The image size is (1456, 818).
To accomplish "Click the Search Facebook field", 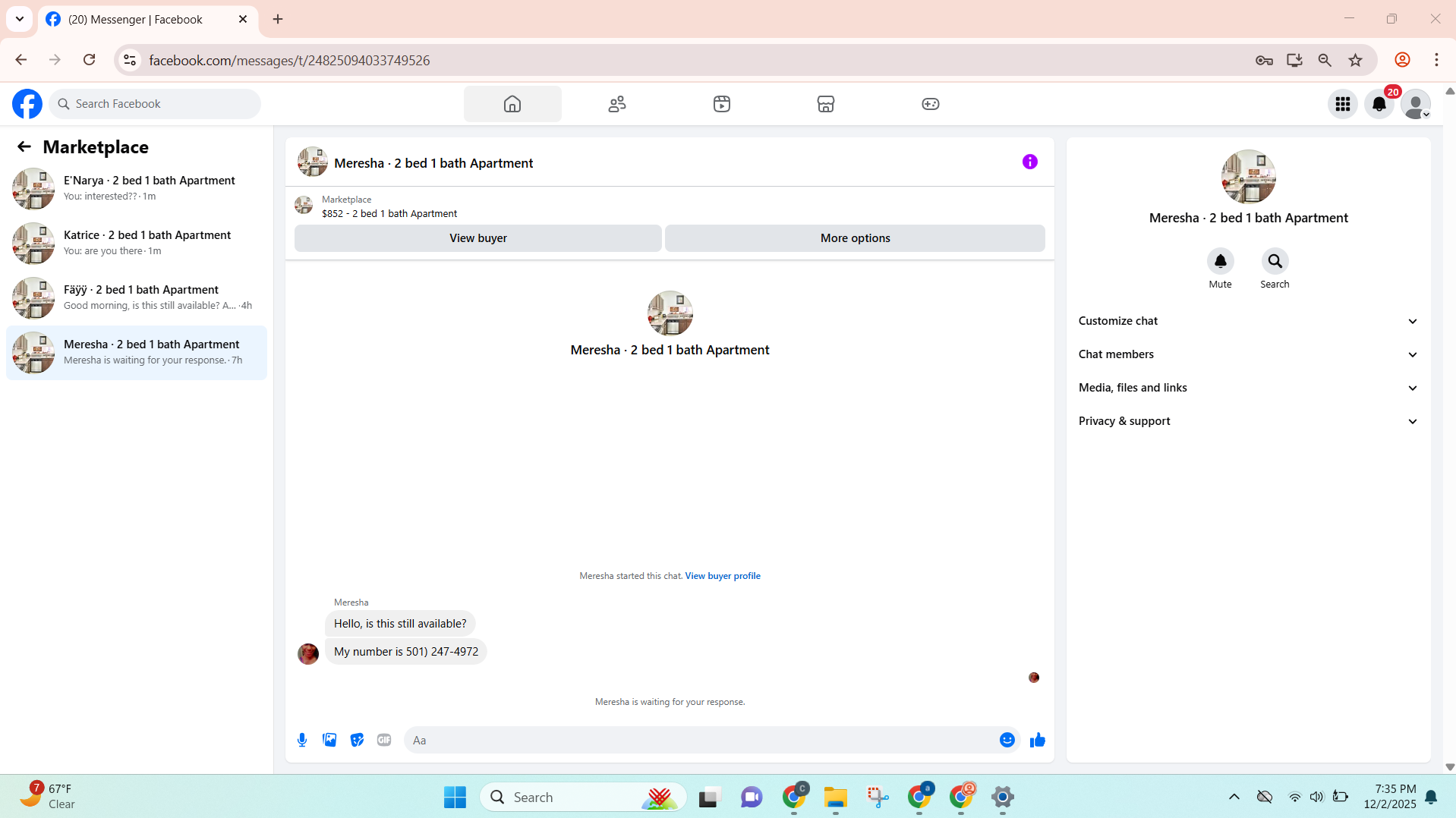I will coord(155,104).
